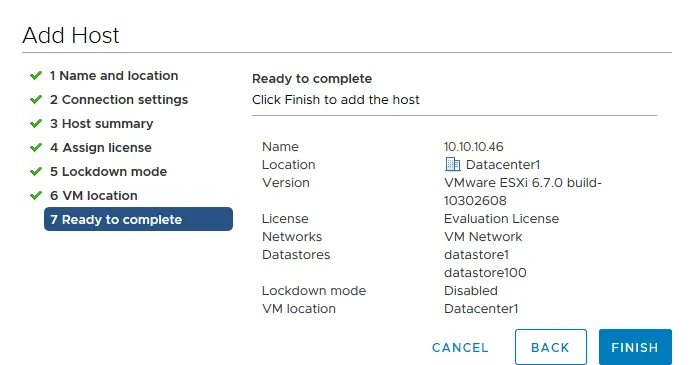Image resolution: width=694 pixels, height=365 pixels.
Task: Return to step 5 Lockdown mode
Action: 108,171
